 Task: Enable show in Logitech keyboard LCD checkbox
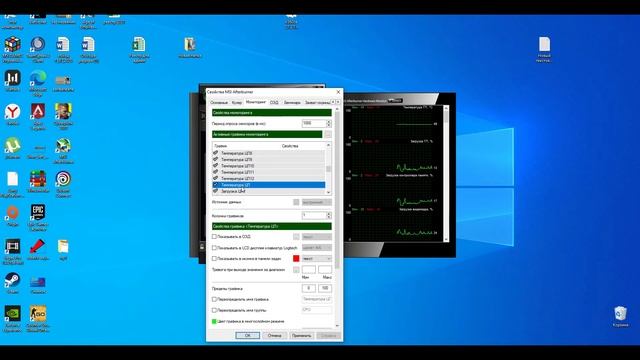[214, 248]
